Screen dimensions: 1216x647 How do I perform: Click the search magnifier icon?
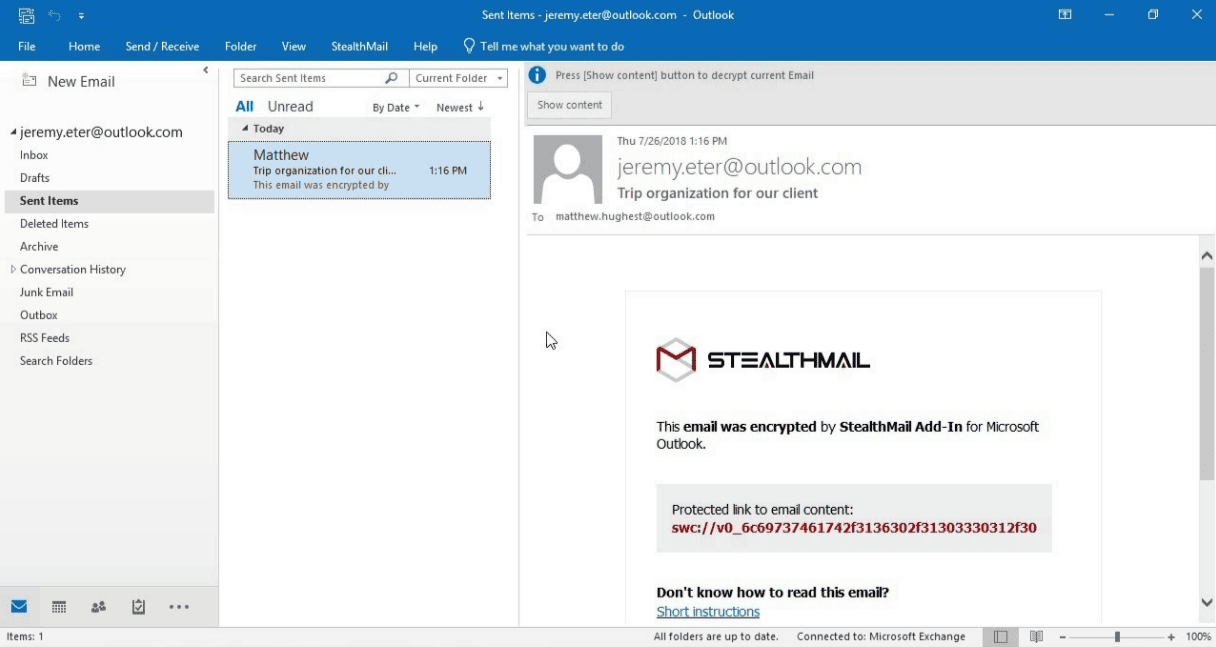click(392, 78)
